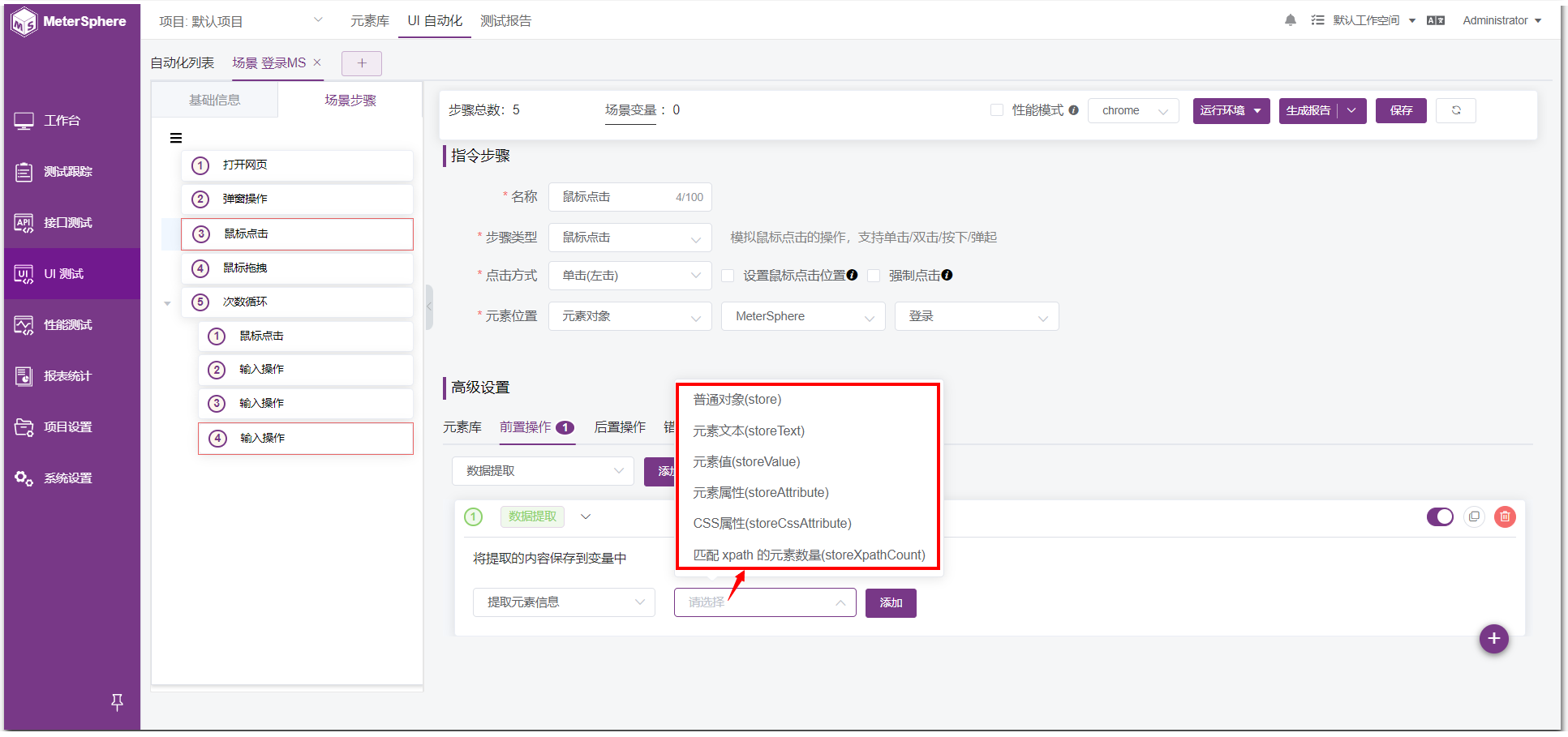This screenshot has height=737, width=1568.
Task: Open the 步骤类型 dropdown
Action: 630,238
